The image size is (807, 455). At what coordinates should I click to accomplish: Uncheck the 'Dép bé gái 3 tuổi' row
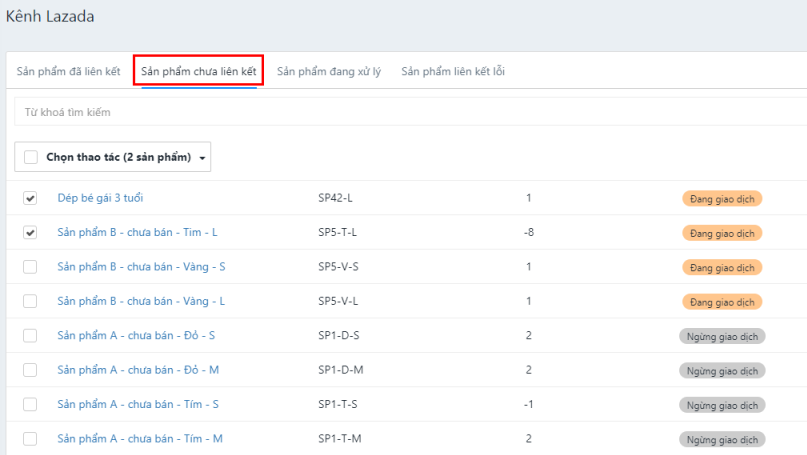30,198
